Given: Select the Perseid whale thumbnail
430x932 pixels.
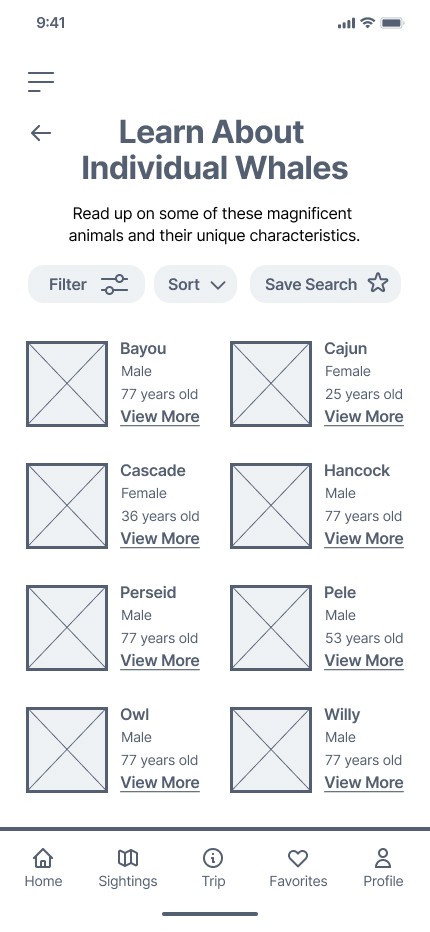Looking at the screenshot, I should tap(67, 628).
